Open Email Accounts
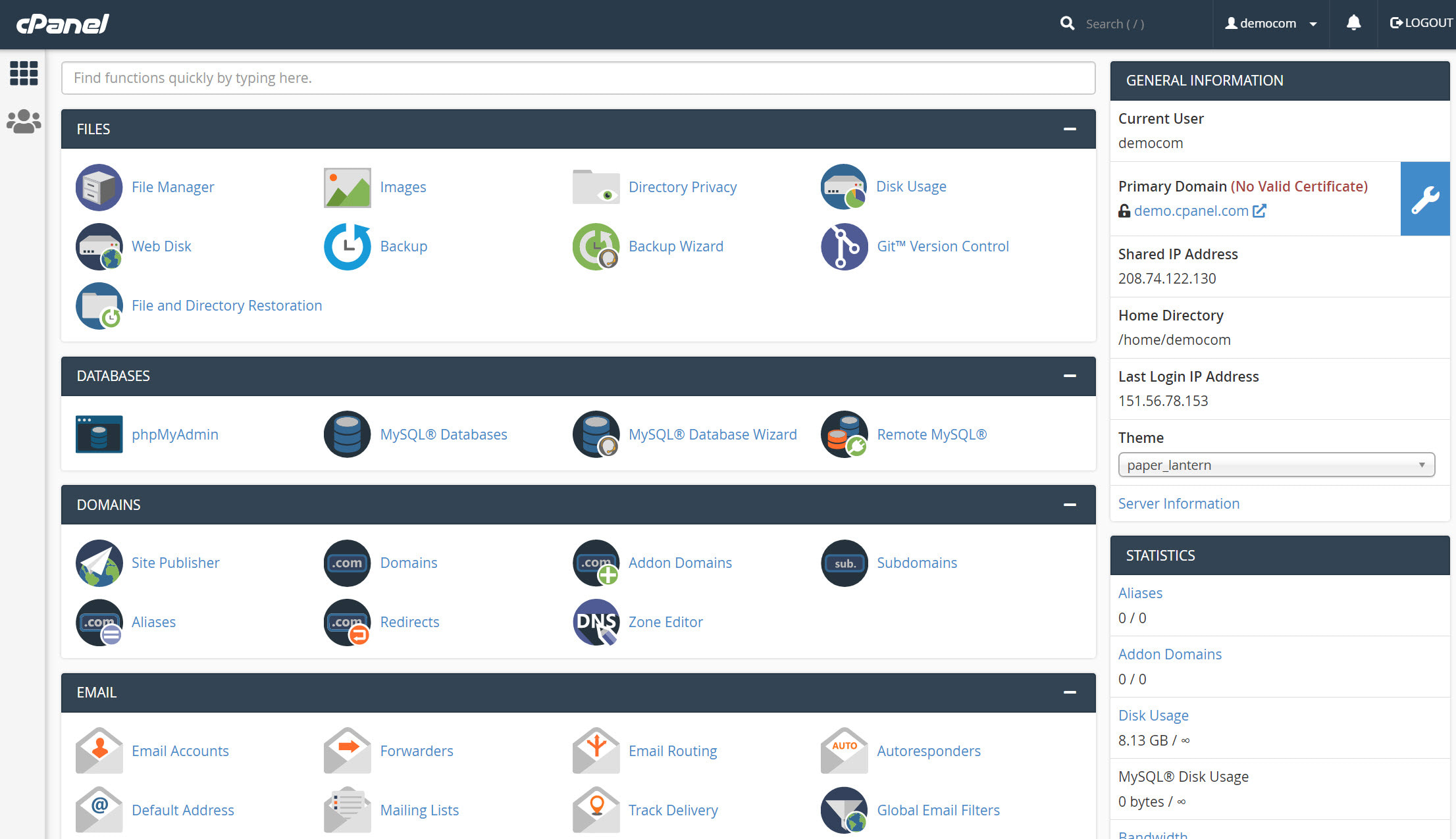 point(180,751)
